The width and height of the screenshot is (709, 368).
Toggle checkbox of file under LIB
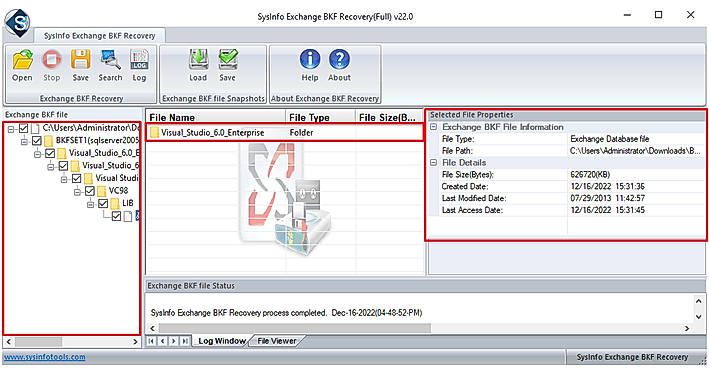[x=116, y=216]
